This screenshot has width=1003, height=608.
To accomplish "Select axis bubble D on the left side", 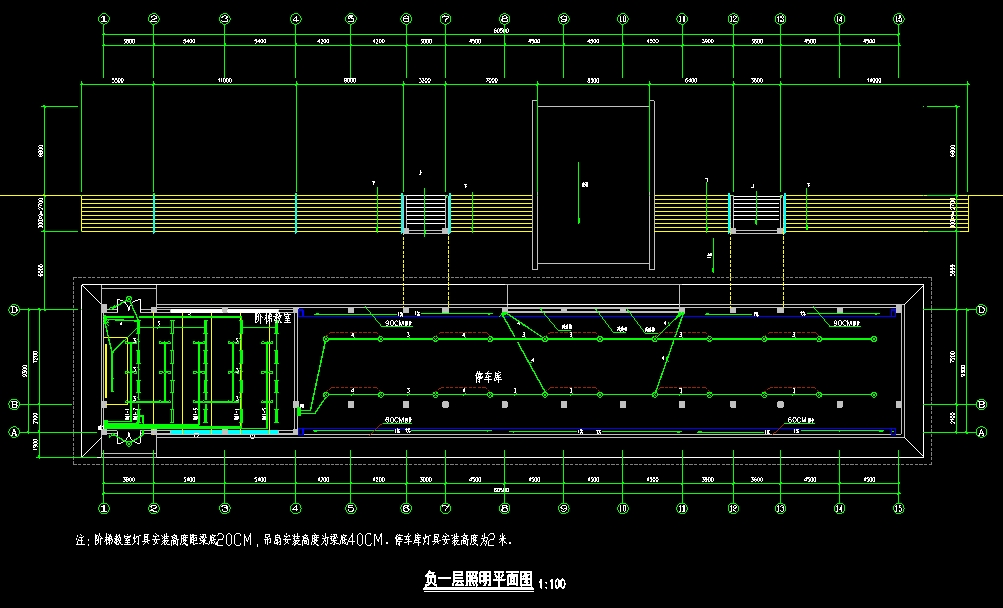I will tap(14, 310).
